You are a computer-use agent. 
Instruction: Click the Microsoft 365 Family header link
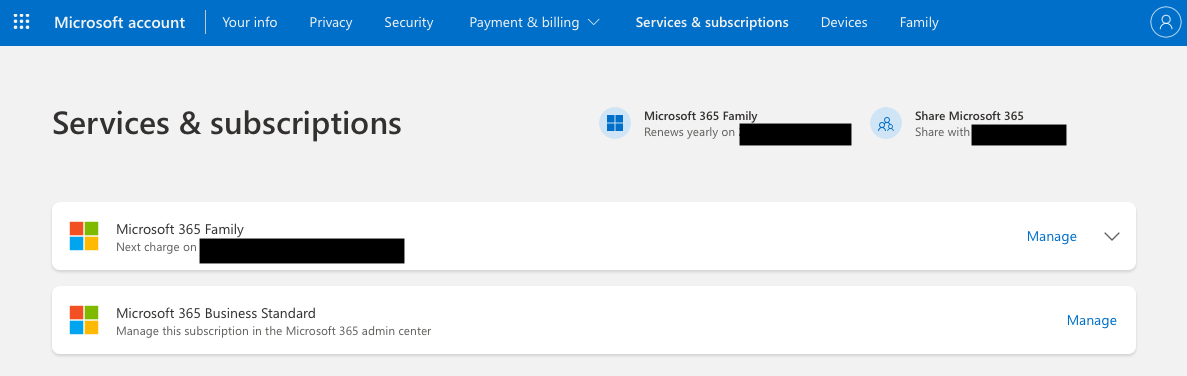[x=701, y=116]
